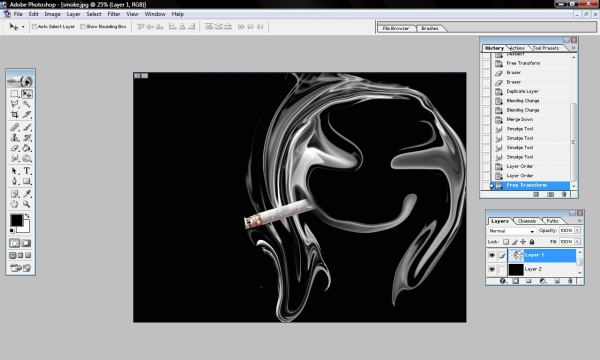Switch to the Actions tab
Screen dimensions: 600x360
pyautogui.click(x=517, y=48)
